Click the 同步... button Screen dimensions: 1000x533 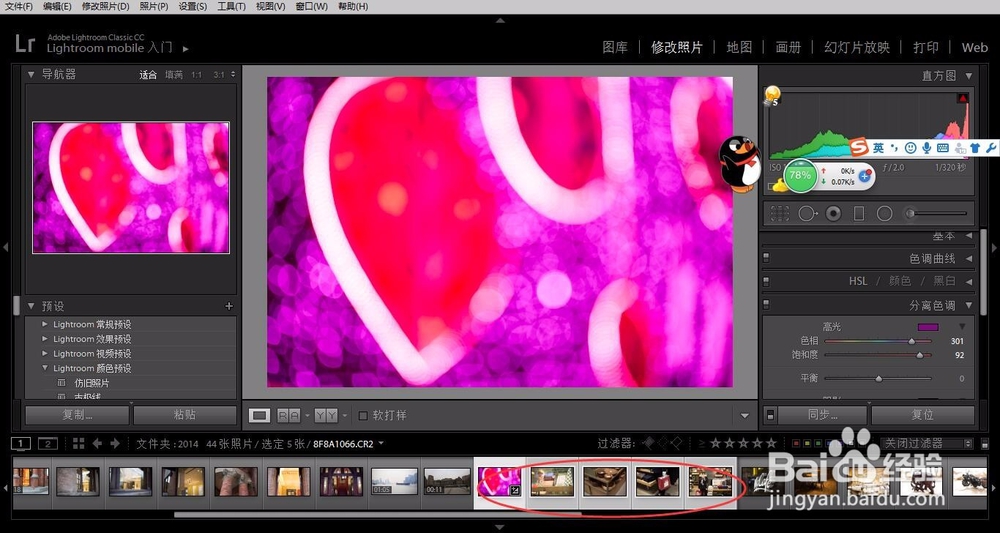[823, 415]
